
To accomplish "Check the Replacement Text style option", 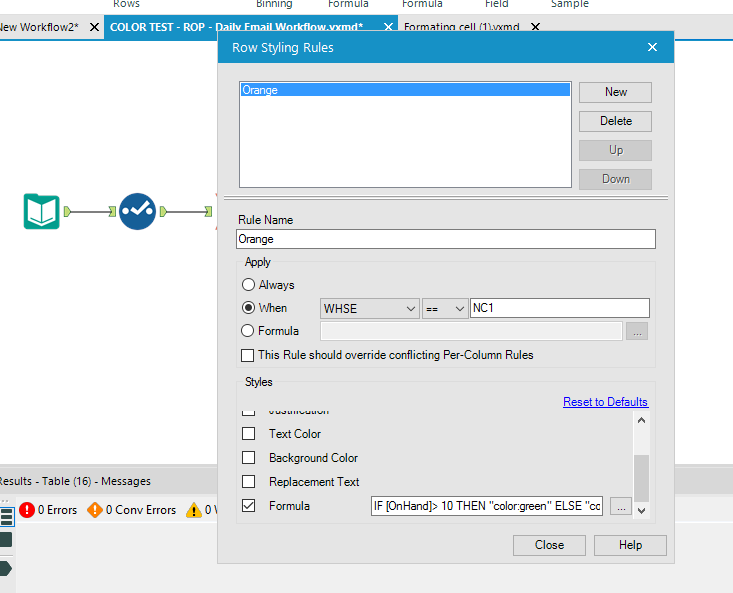I will tap(249, 481).
